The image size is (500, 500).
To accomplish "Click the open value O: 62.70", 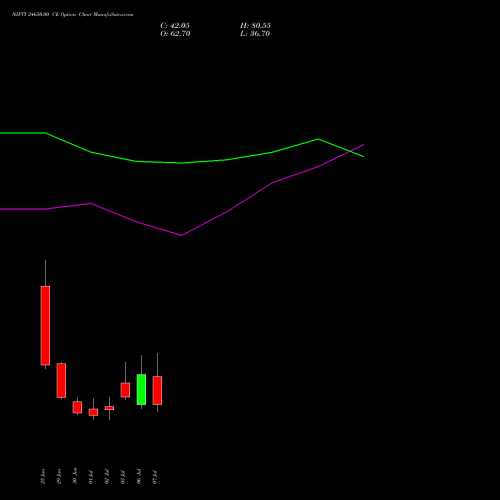I will 175,34.
